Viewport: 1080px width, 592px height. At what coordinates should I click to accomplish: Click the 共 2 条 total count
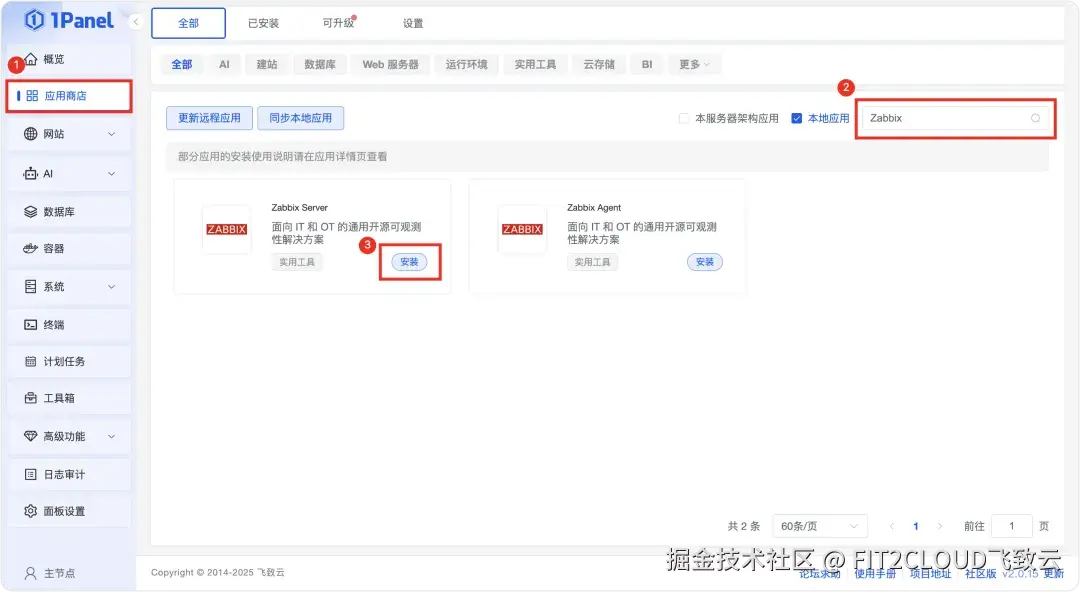[x=744, y=526]
